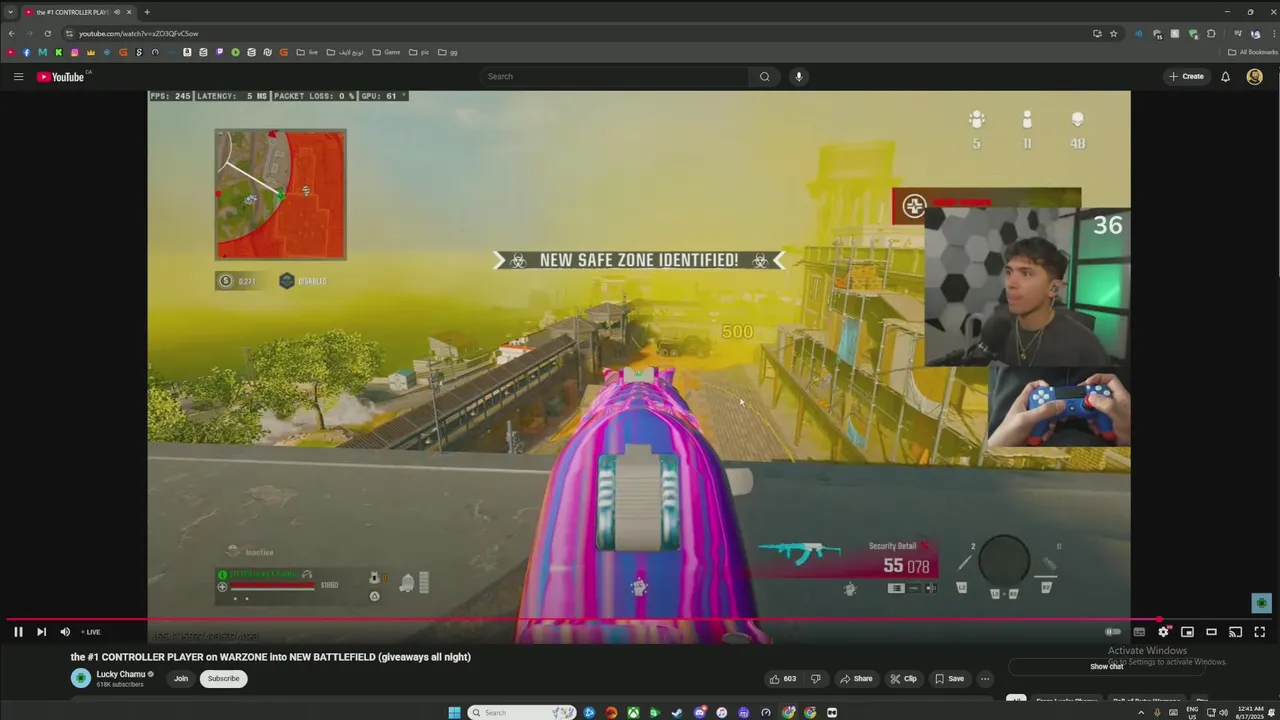Expand the All Bookmarks folder

1252,52
